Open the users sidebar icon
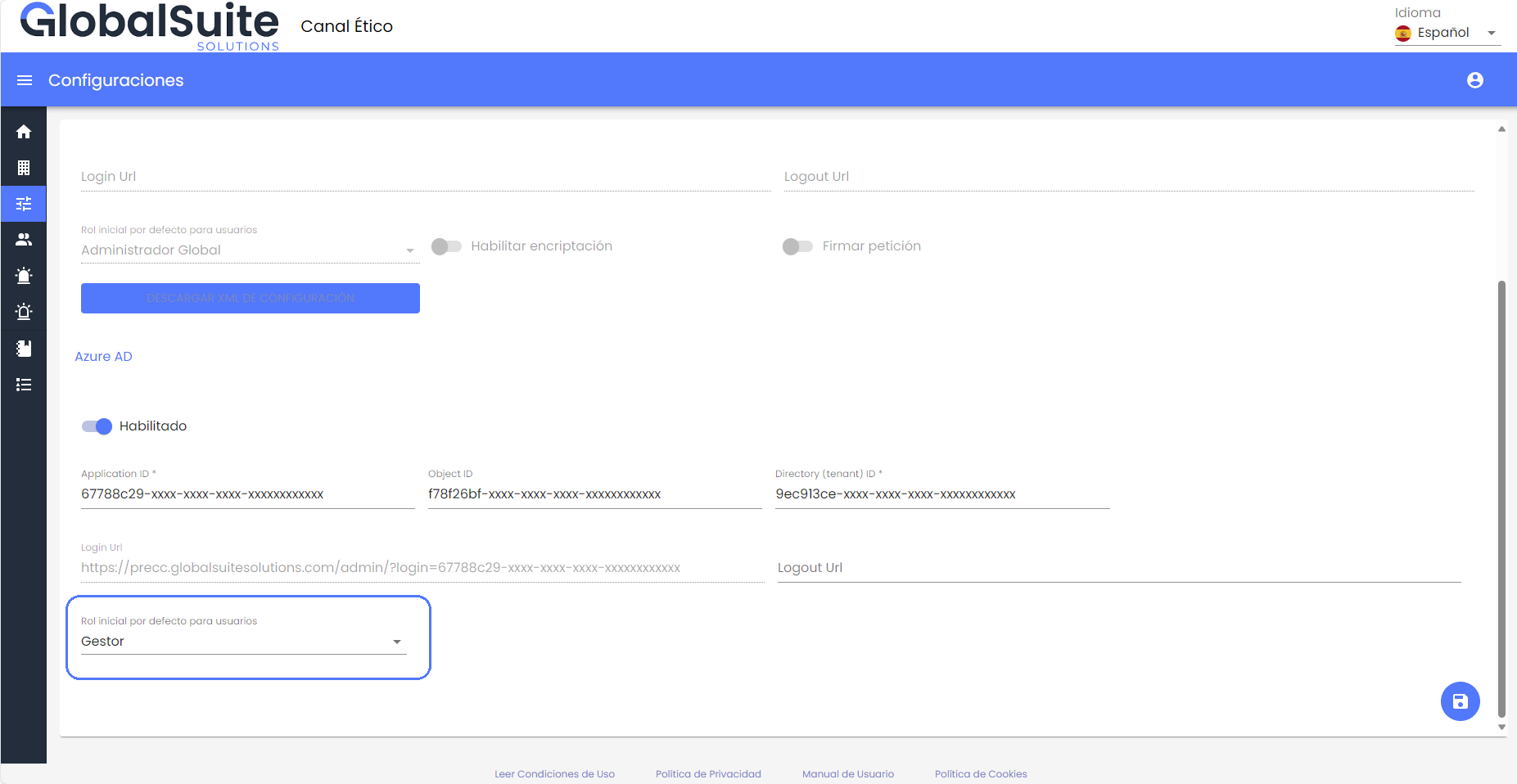 click(x=24, y=240)
